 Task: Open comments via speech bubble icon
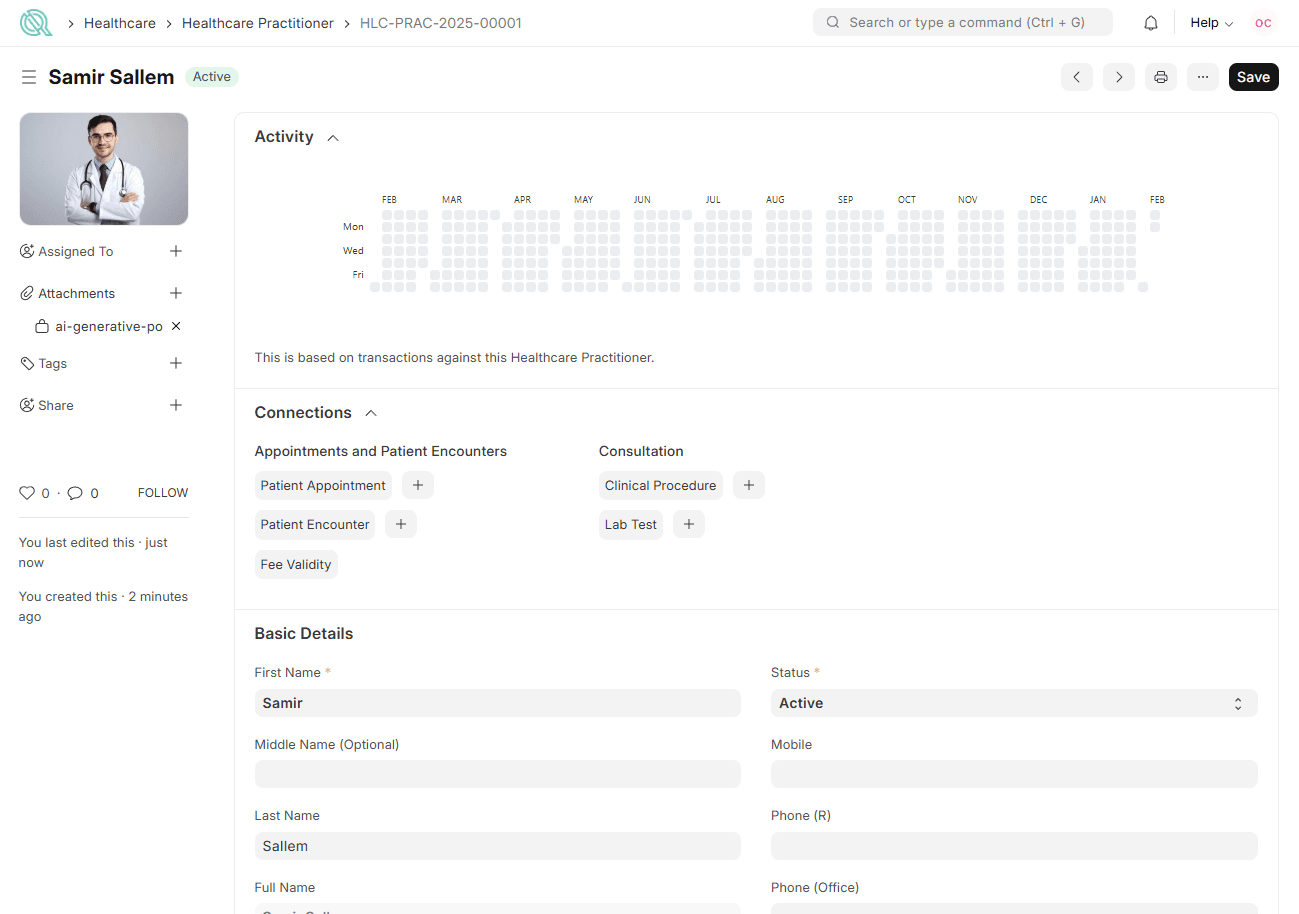point(75,493)
